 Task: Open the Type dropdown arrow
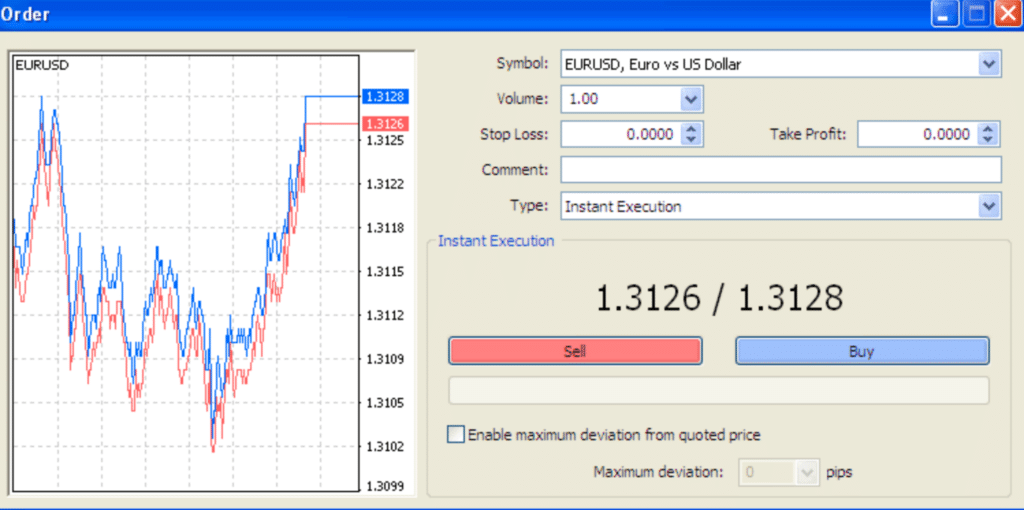point(989,206)
